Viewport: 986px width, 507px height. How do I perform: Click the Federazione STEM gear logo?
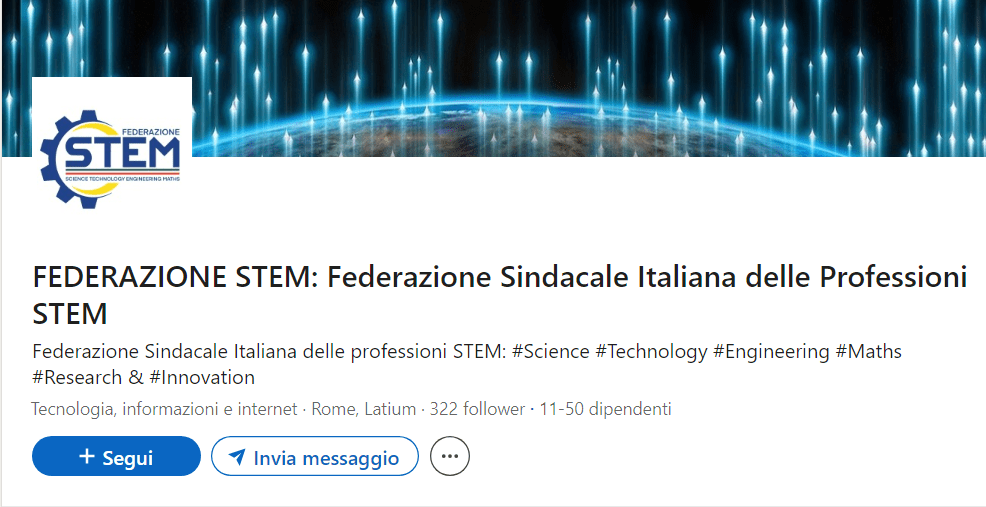(111, 156)
